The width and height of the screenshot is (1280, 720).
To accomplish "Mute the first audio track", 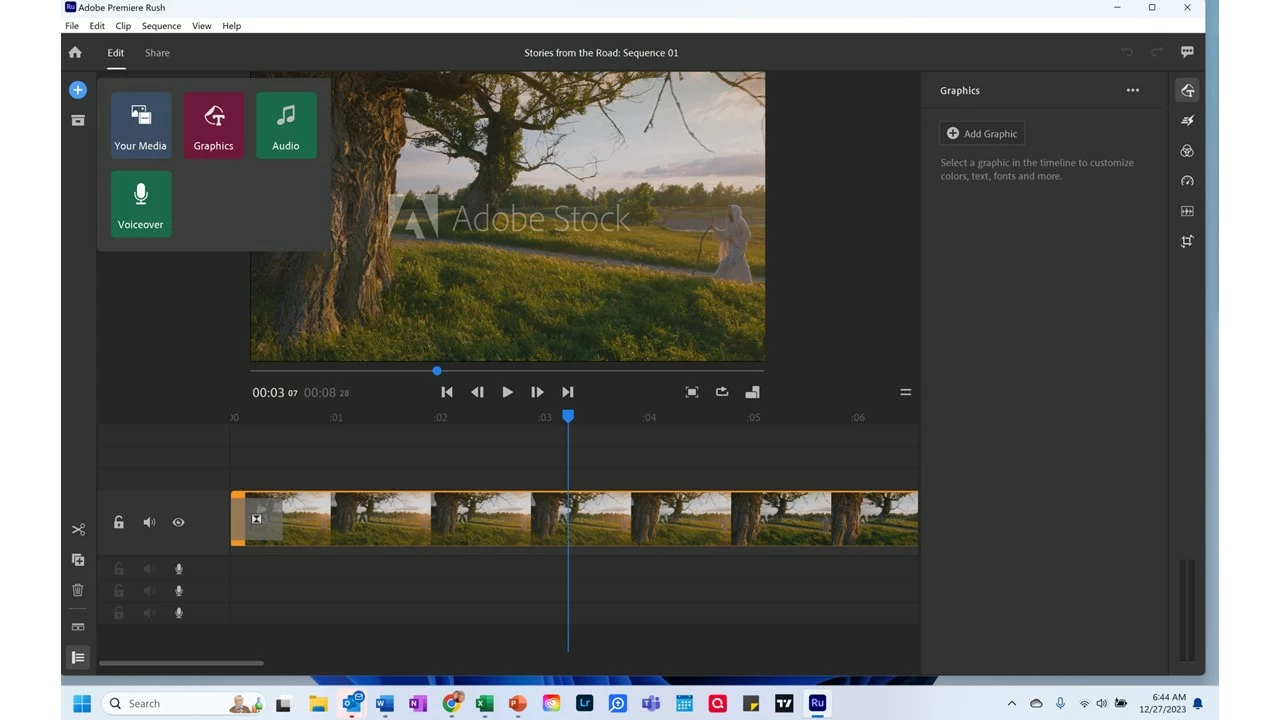I will pos(149,569).
